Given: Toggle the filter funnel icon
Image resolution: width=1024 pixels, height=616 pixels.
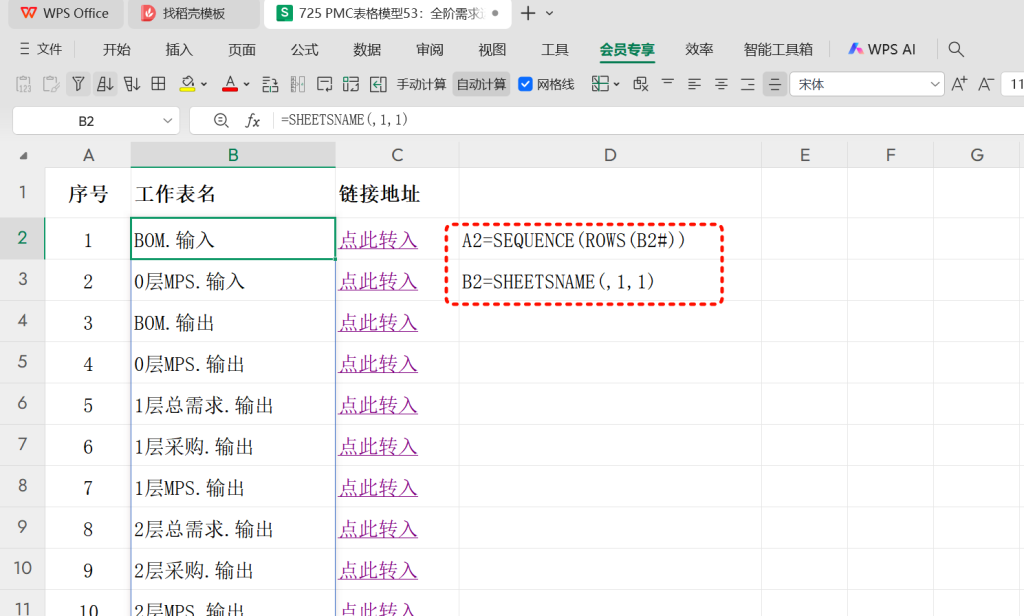Looking at the screenshot, I should click(x=78, y=84).
